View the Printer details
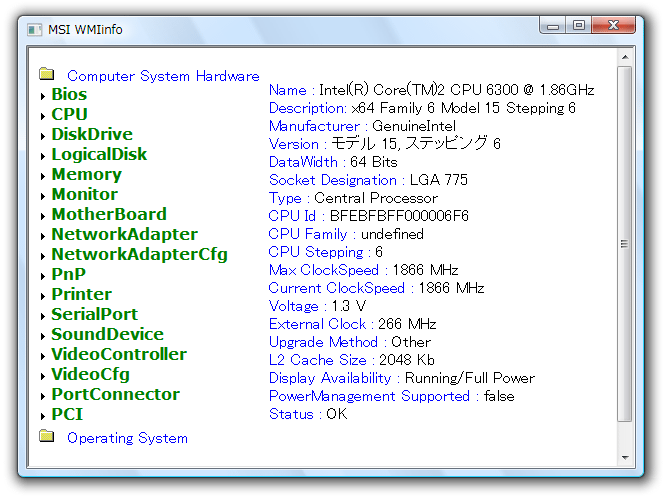The height and width of the screenshot is (498, 665). click(81, 295)
